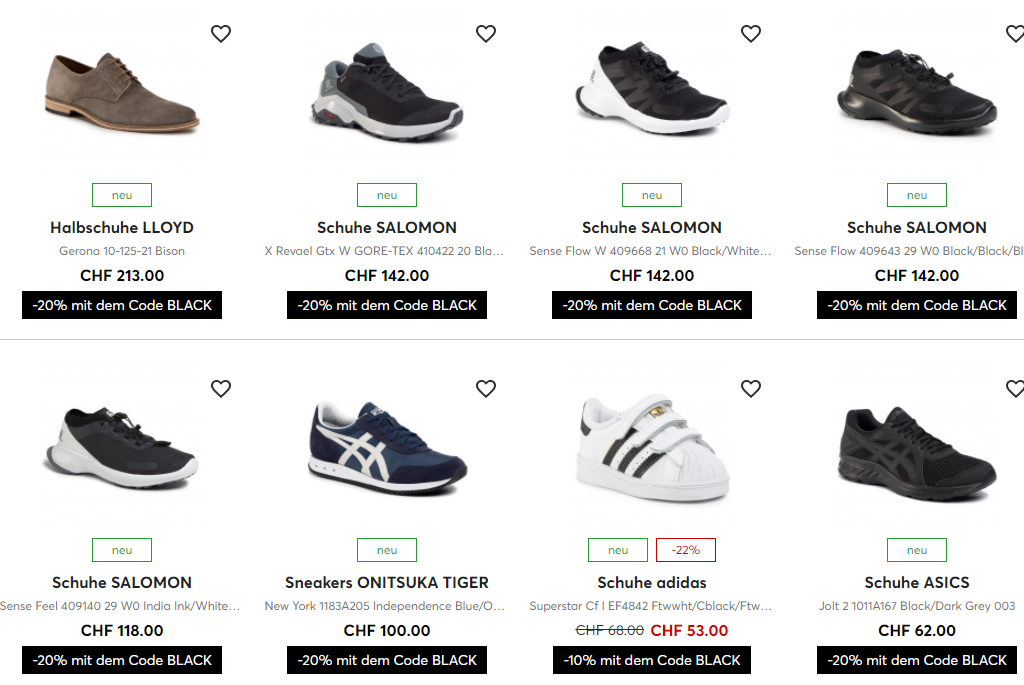
Task: Click heart icon on ONITSUKA TIGER sneakers
Action: pos(486,389)
